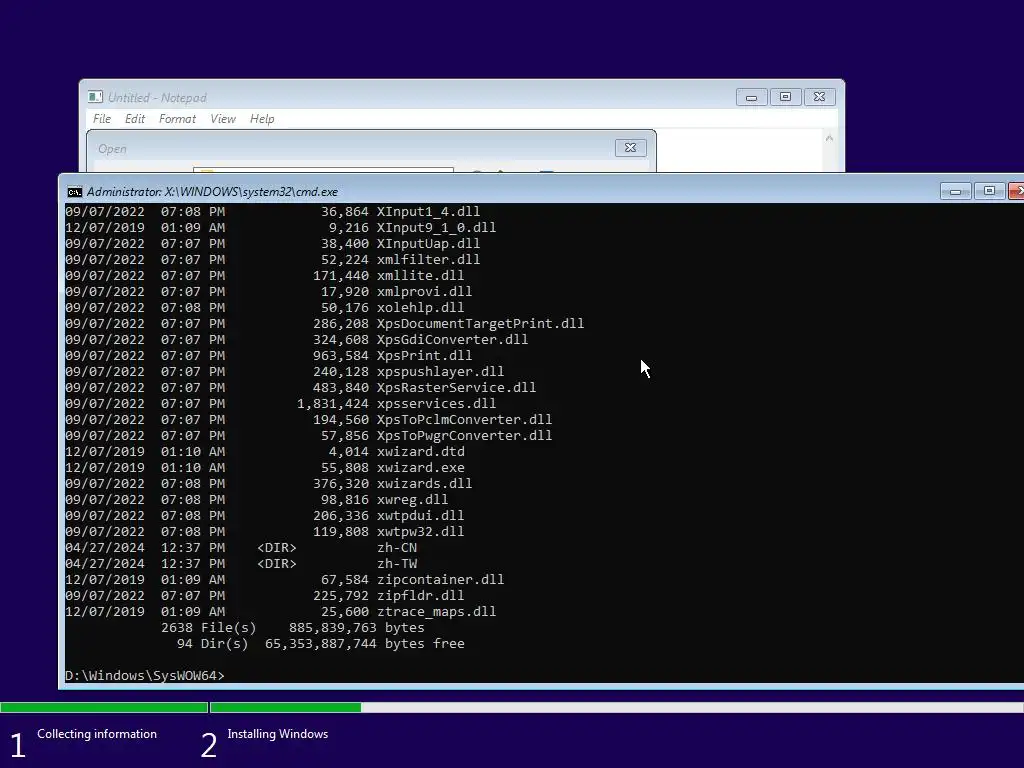Close the Open dialog

630,148
